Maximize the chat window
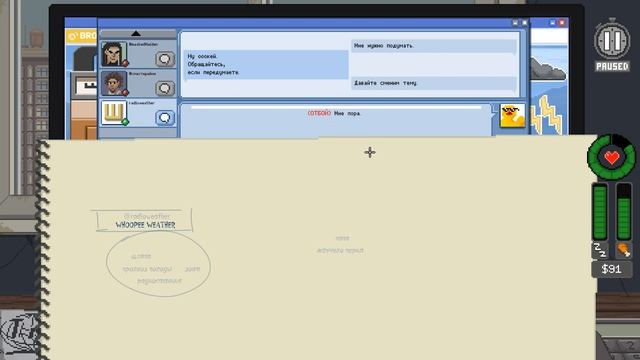Image resolution: width=640 pixels, height=360 pixels. (x=524, y=23)
